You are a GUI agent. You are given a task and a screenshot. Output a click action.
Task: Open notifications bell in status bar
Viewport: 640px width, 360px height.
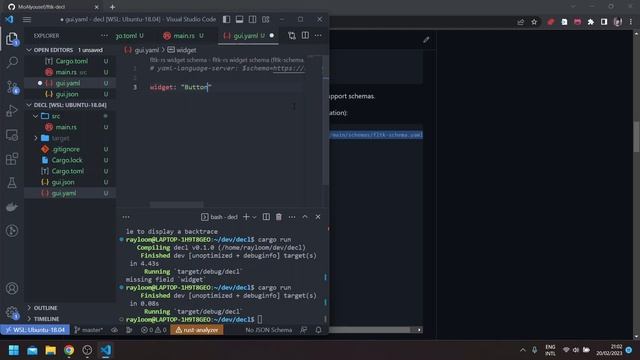point(318,330)
